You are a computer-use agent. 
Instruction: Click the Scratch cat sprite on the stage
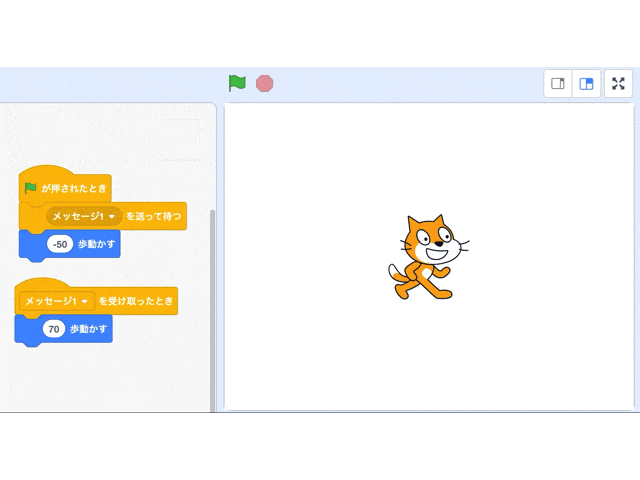[428, 257]
